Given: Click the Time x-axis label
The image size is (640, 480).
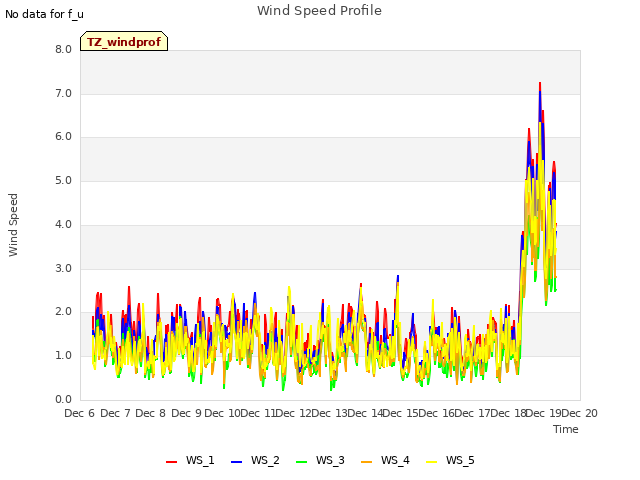Looking at the screenshot, I should (566, 429).
